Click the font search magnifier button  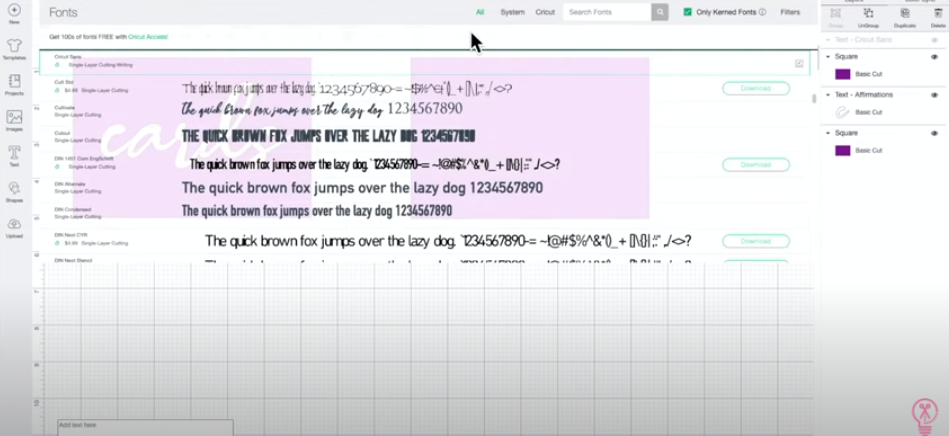pos(660,12)
